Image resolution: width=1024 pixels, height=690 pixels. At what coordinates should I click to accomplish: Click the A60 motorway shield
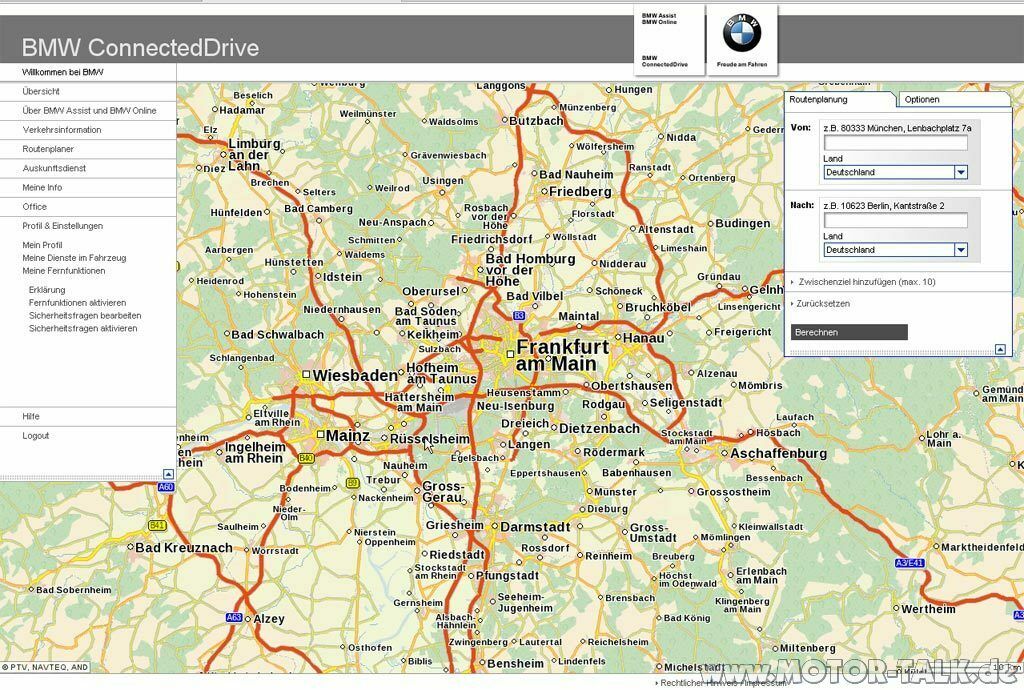pyautogui.click(x=166, y=487)
